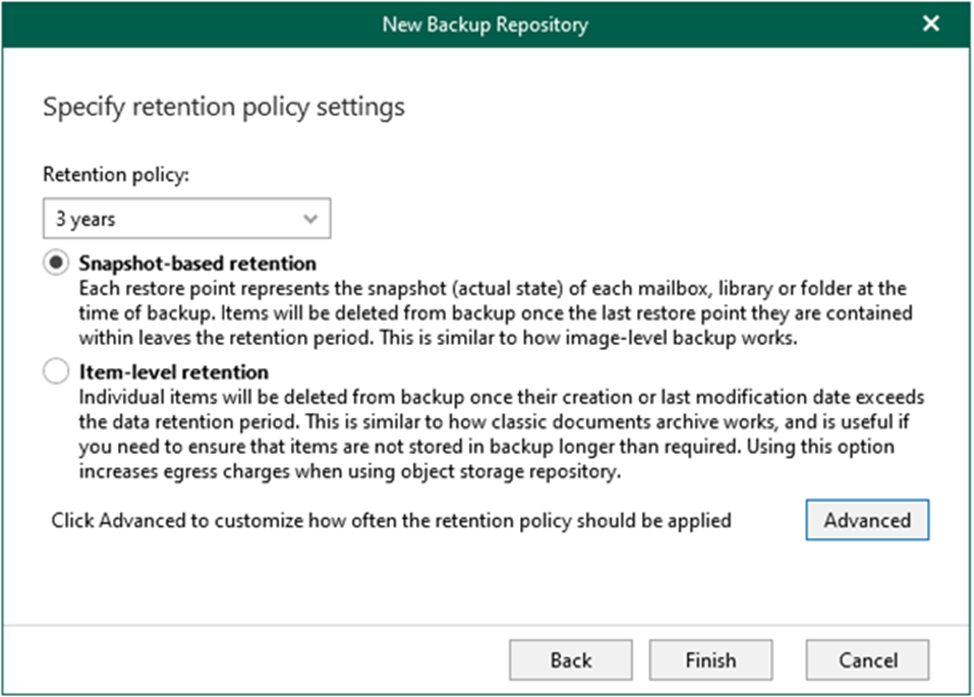Click the item-level deletion description paragraph
This screenshot has width=974, height=697.
pyautogui.click(x=502, y=434)
